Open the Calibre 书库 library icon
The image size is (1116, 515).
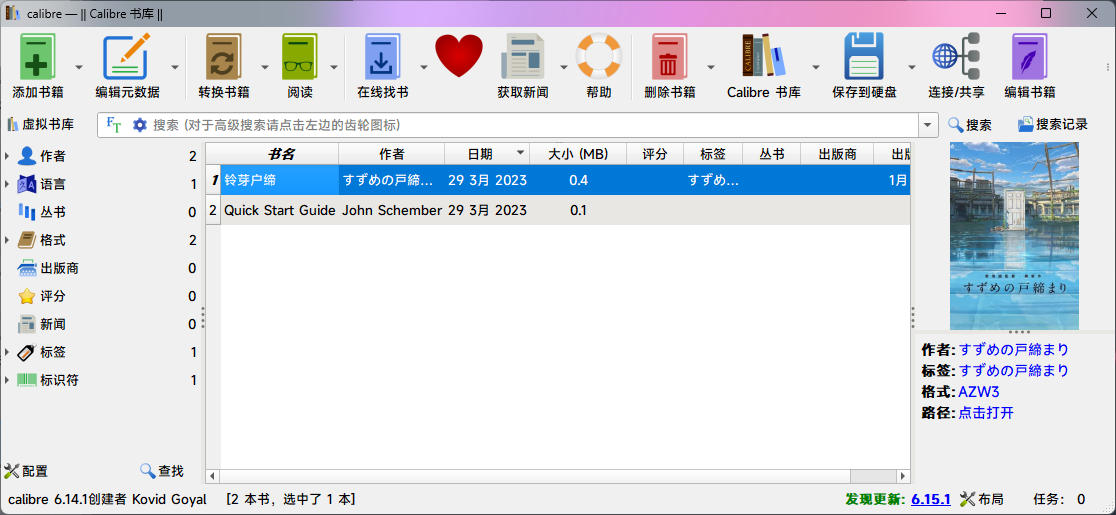[x=764, y=56]
